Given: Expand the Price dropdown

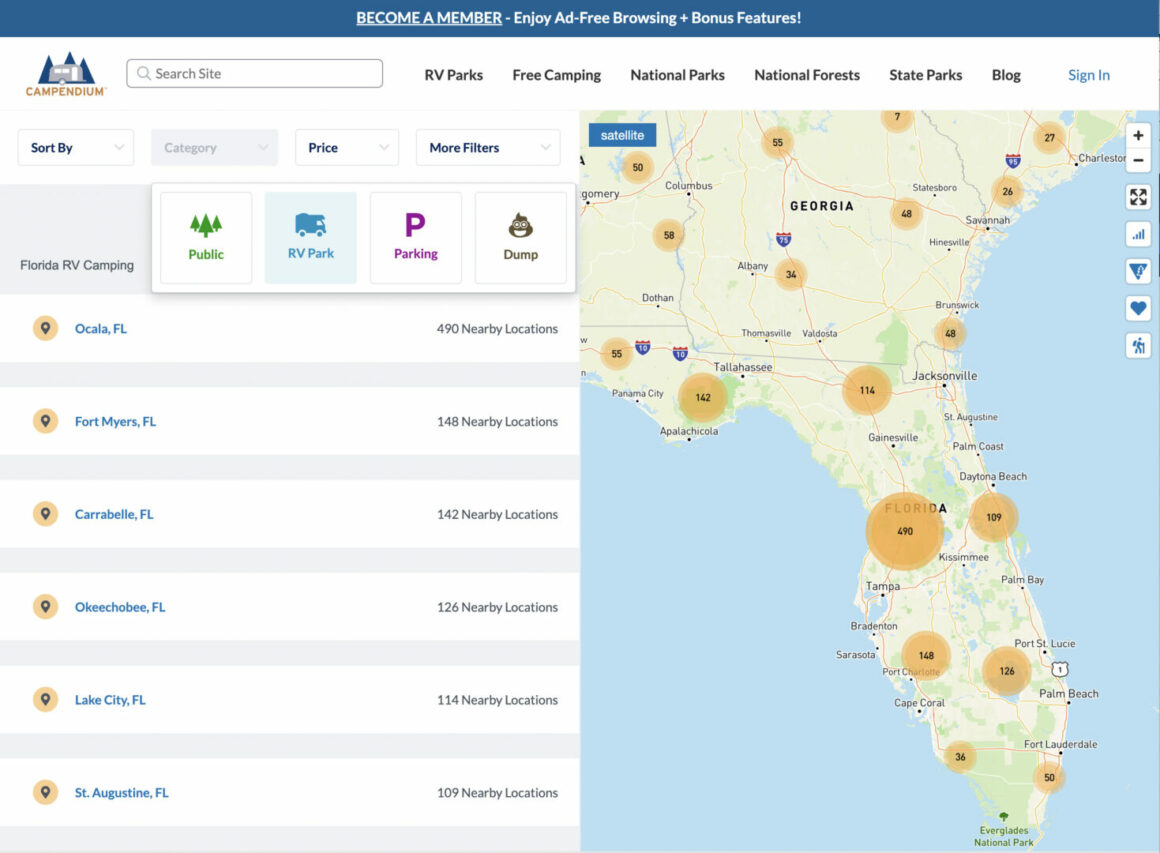Looking at the screenshot, I should coord(347,147).
